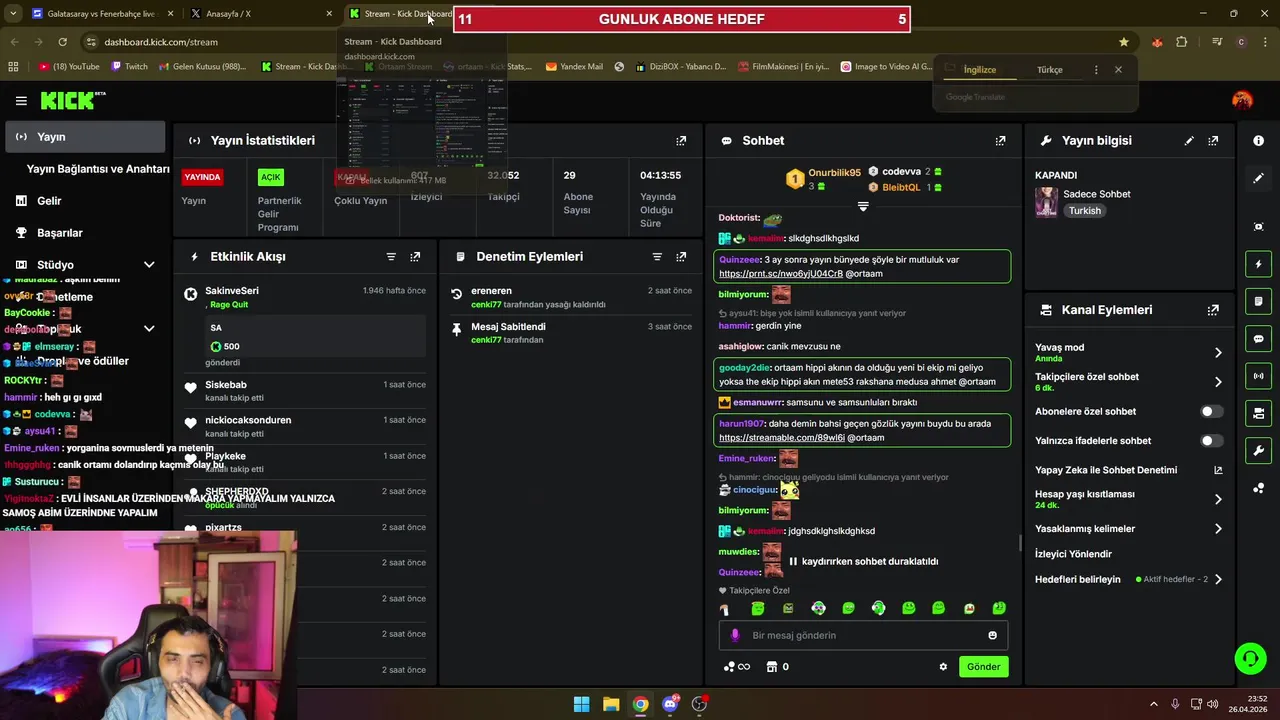This screenshot has width=1280, height=720.
Task: Expand Yasaklanmış kelimeler settings
Action: click(1218, 529)
